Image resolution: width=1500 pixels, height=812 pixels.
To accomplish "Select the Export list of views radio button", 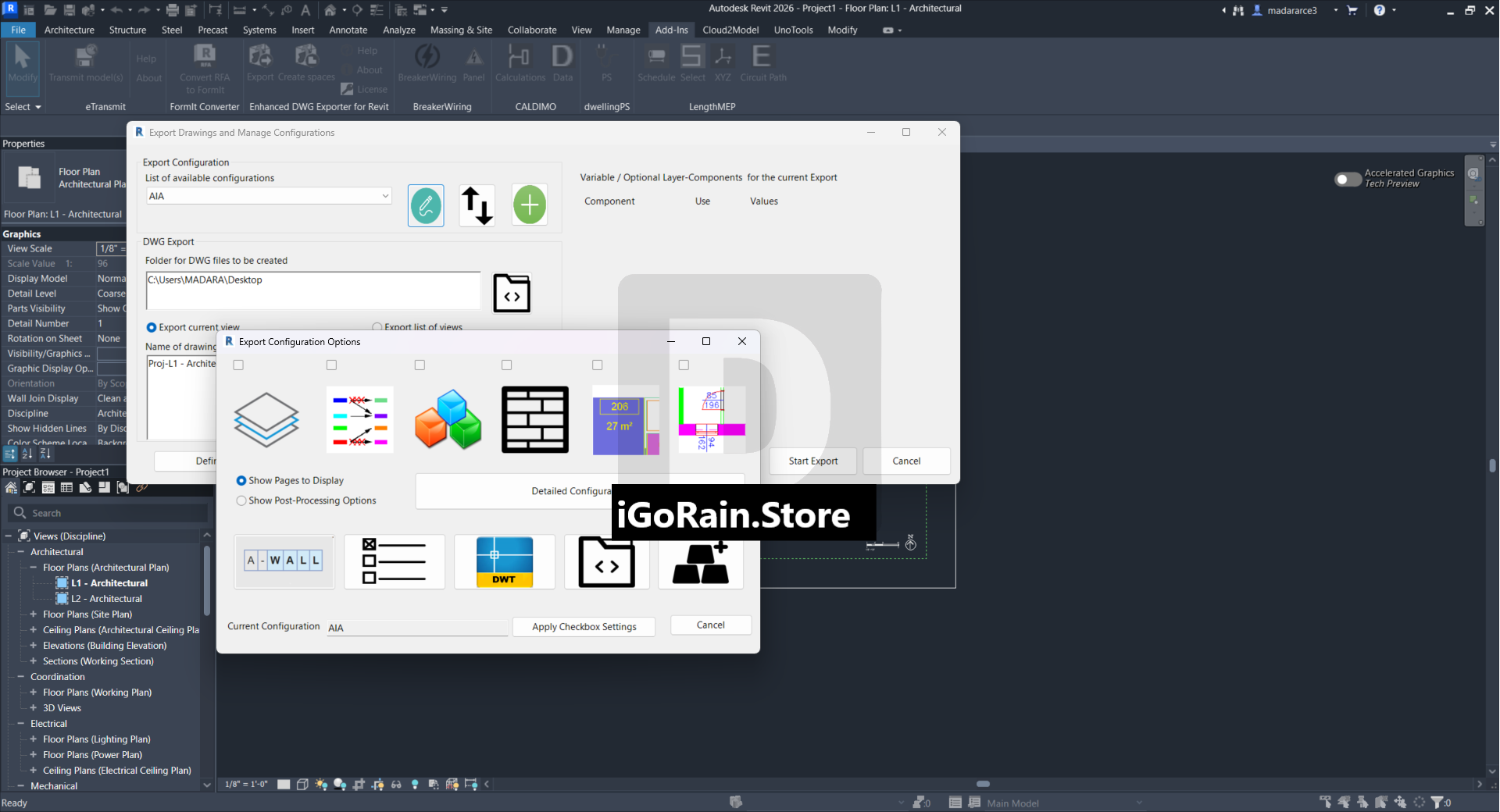I will coord(377,328).
